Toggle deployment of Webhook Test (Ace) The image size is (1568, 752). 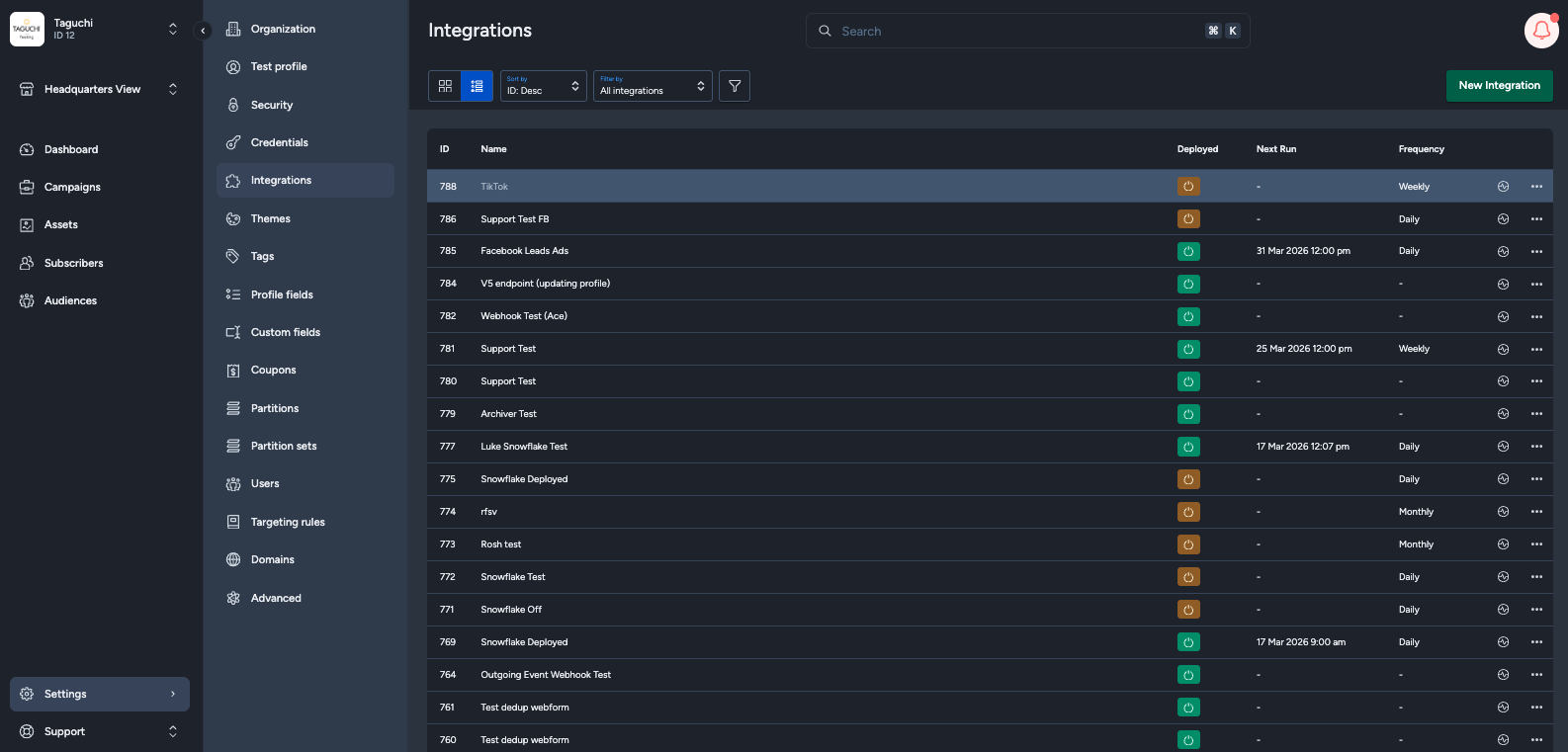coord(1188,316)
